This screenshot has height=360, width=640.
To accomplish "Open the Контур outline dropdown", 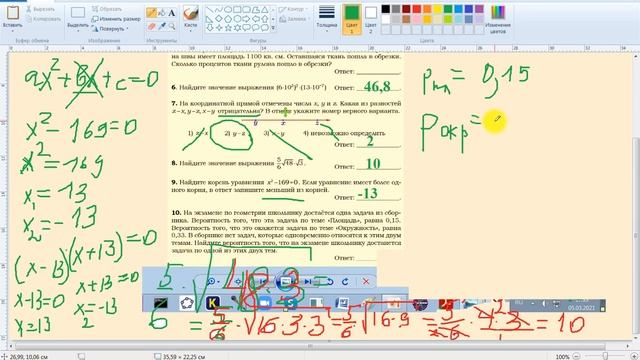I will click(294, 9).
